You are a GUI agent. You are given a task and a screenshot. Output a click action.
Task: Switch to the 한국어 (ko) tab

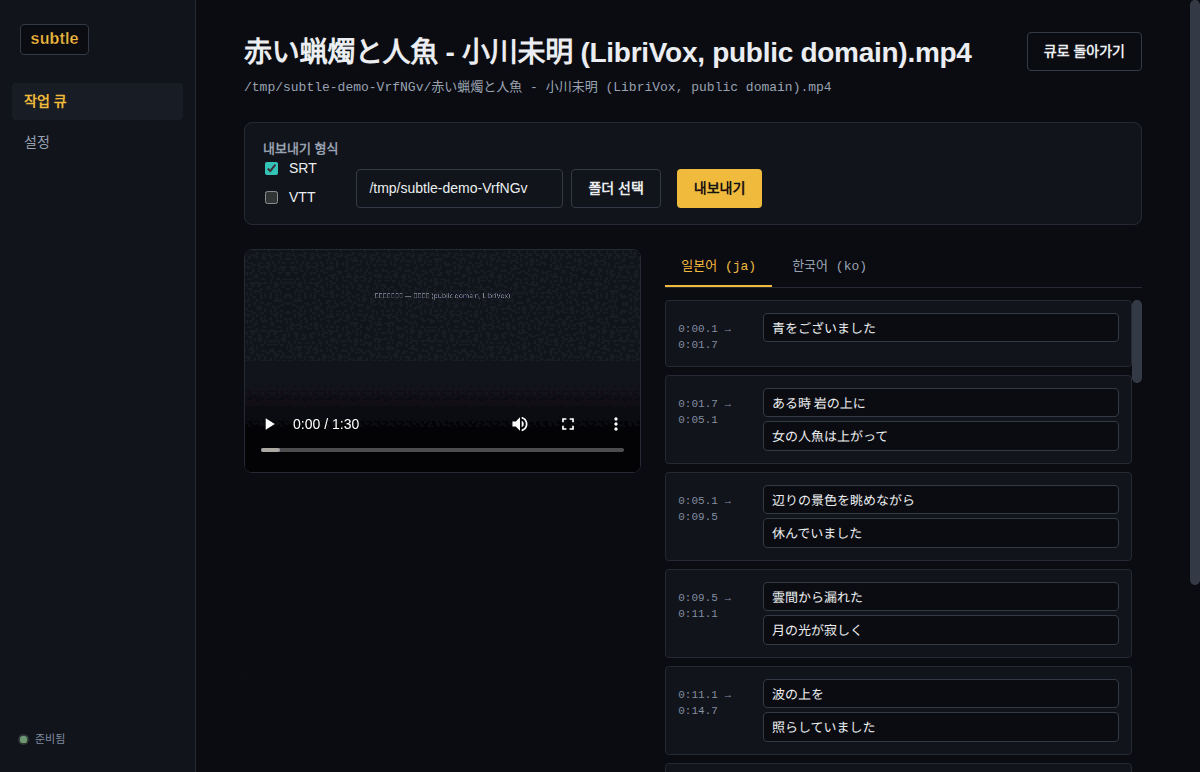coord(829,266)
